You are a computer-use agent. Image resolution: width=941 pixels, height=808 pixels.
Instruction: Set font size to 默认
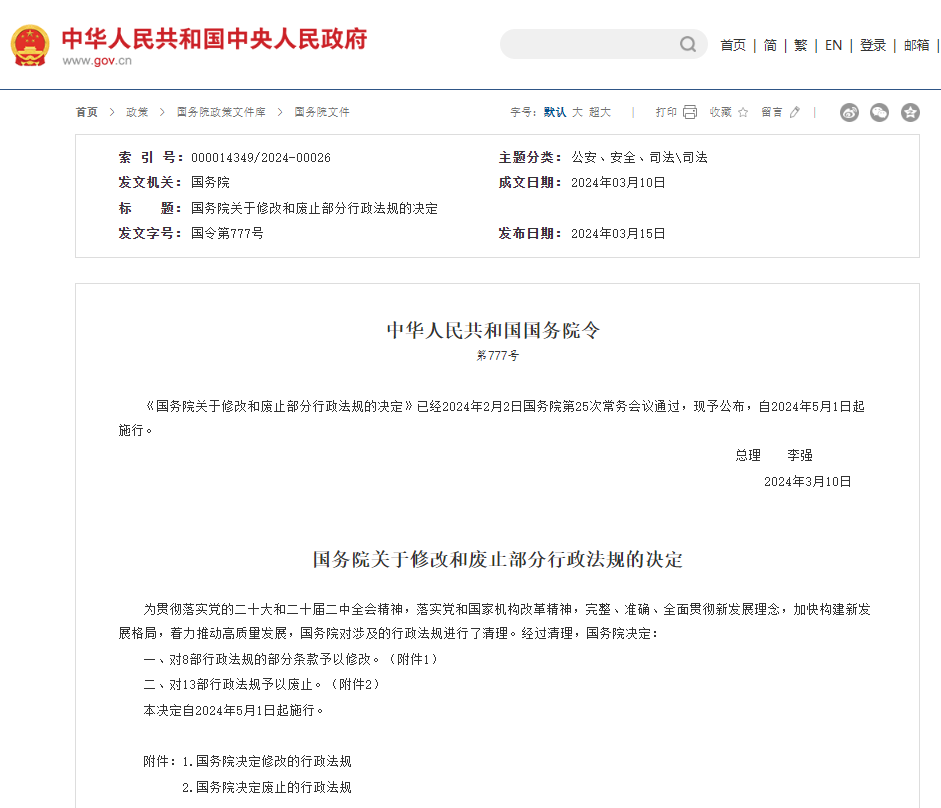[x=555, y=112]
